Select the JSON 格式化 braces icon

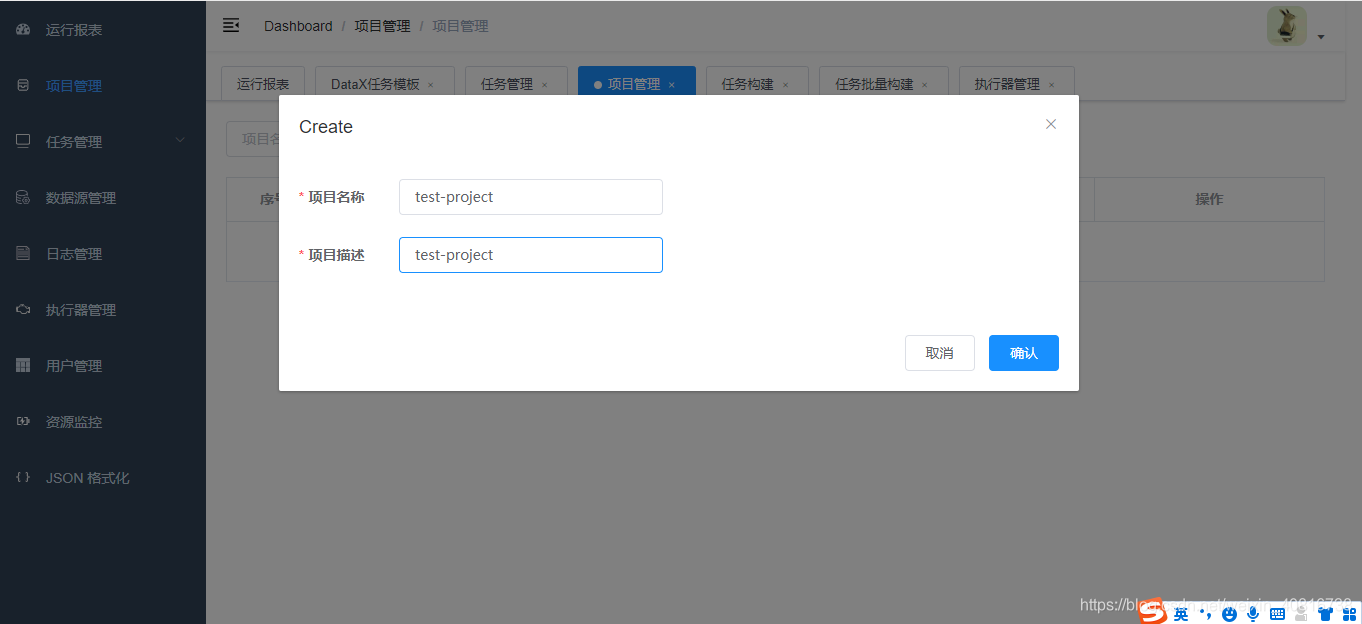click(x=23, y=477)
